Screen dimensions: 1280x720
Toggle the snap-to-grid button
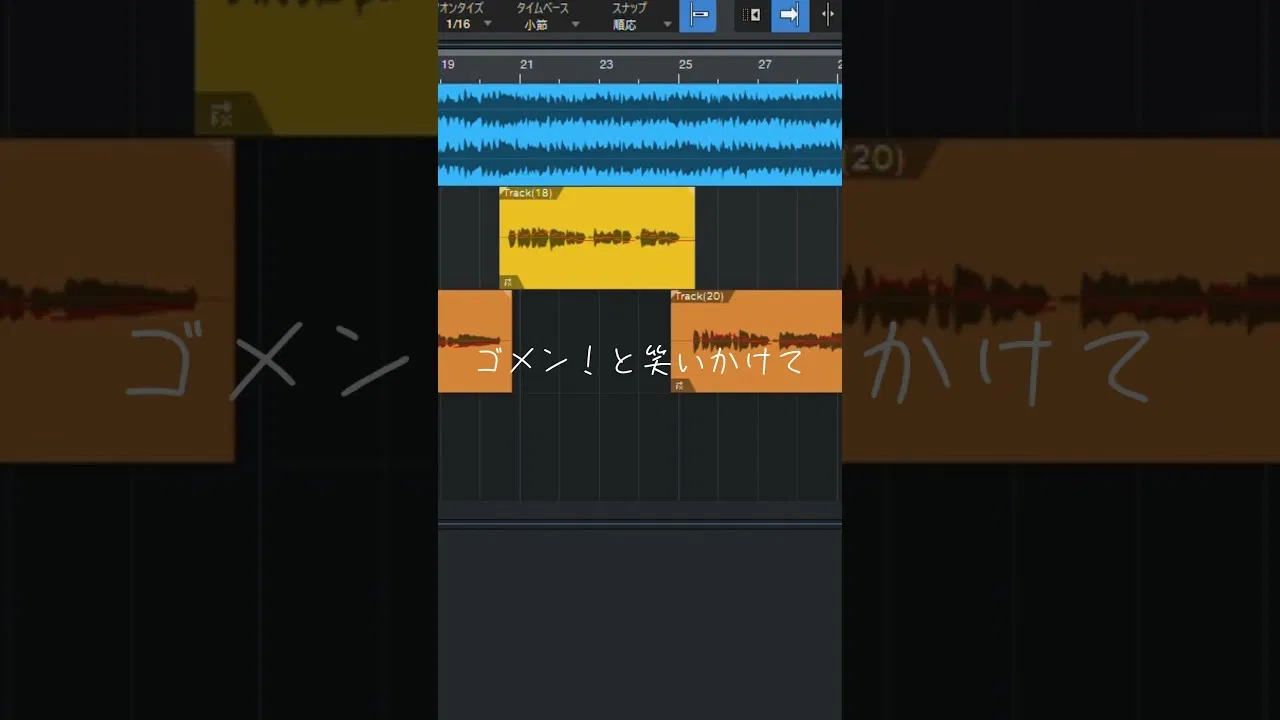point(697,15)
